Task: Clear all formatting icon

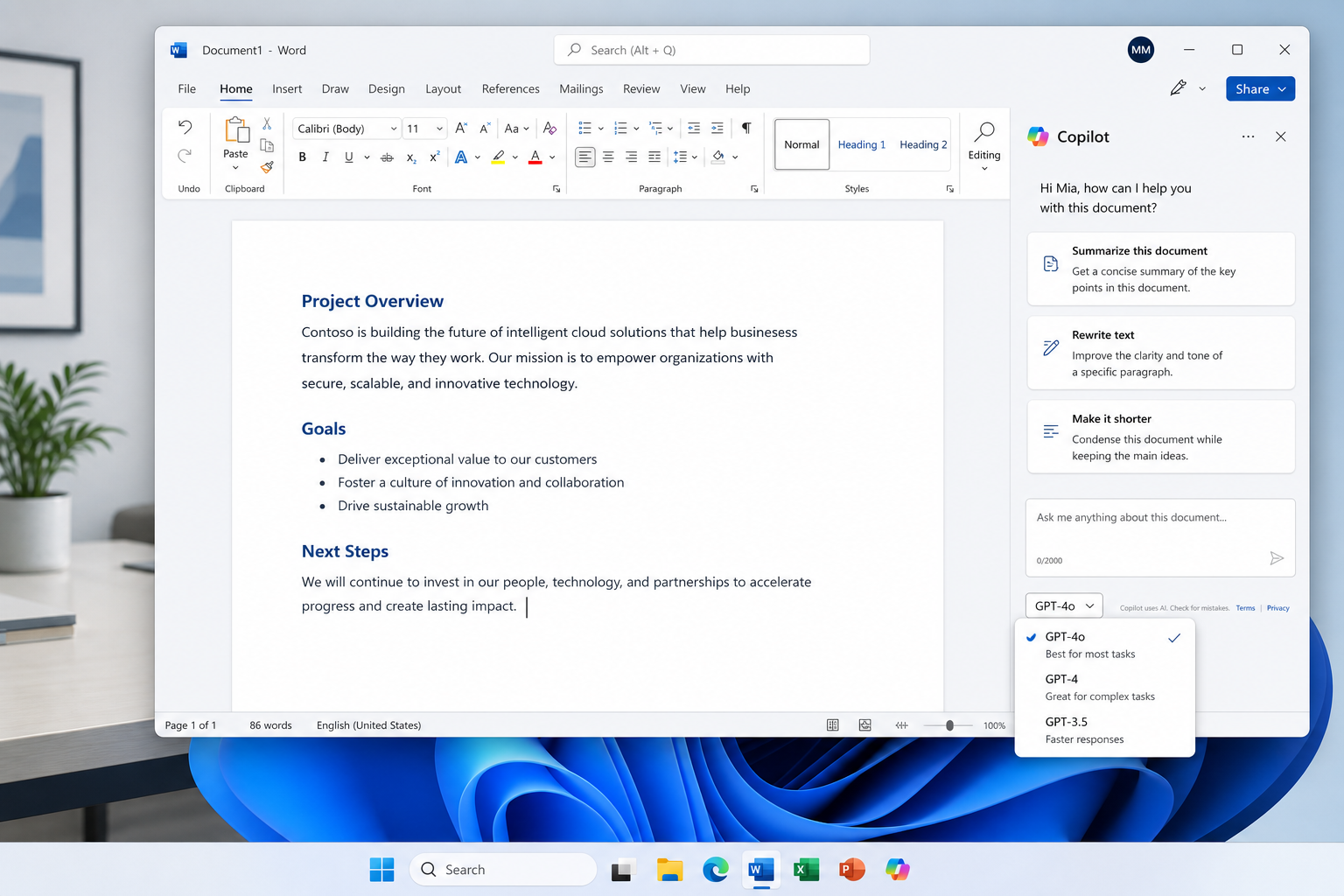Action: click(549, 129)
